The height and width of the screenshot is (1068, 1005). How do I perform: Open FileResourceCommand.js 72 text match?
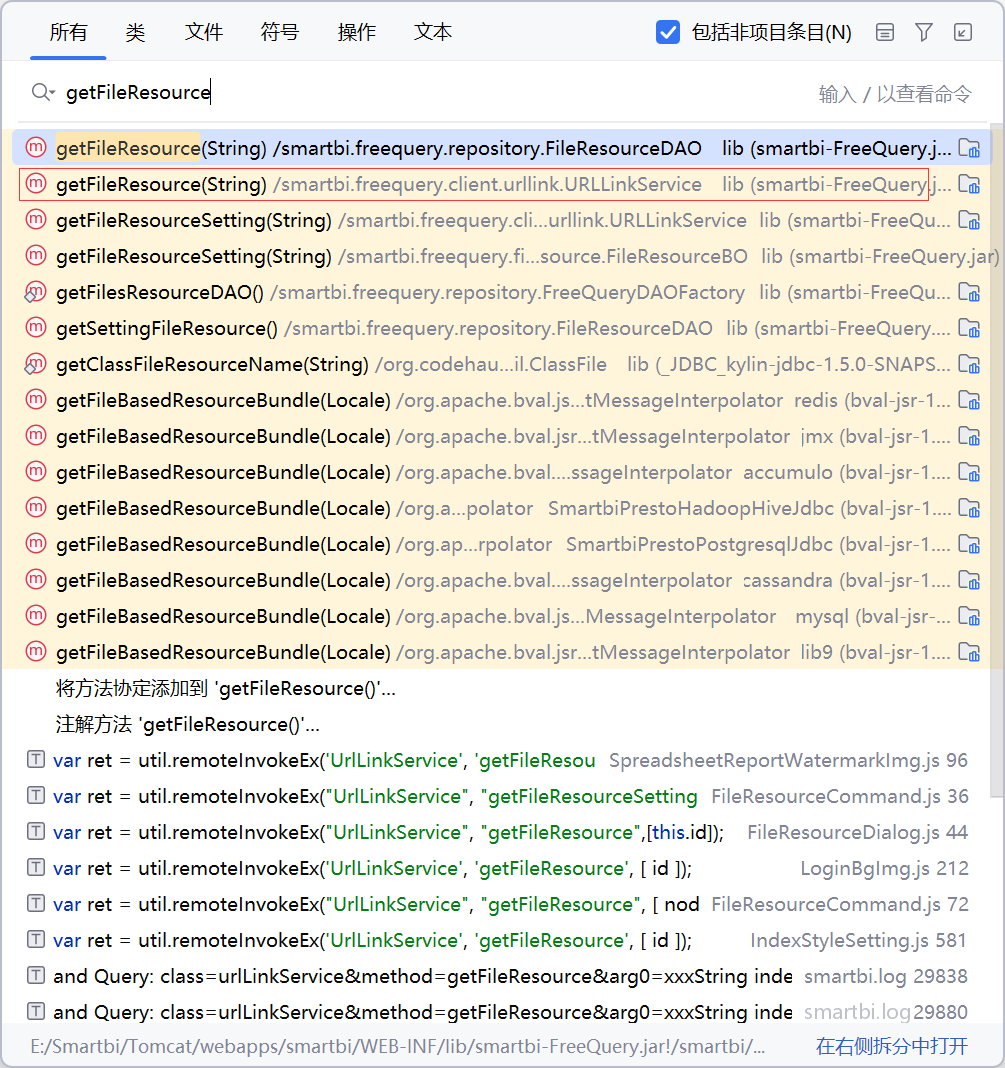click(500, 905)
